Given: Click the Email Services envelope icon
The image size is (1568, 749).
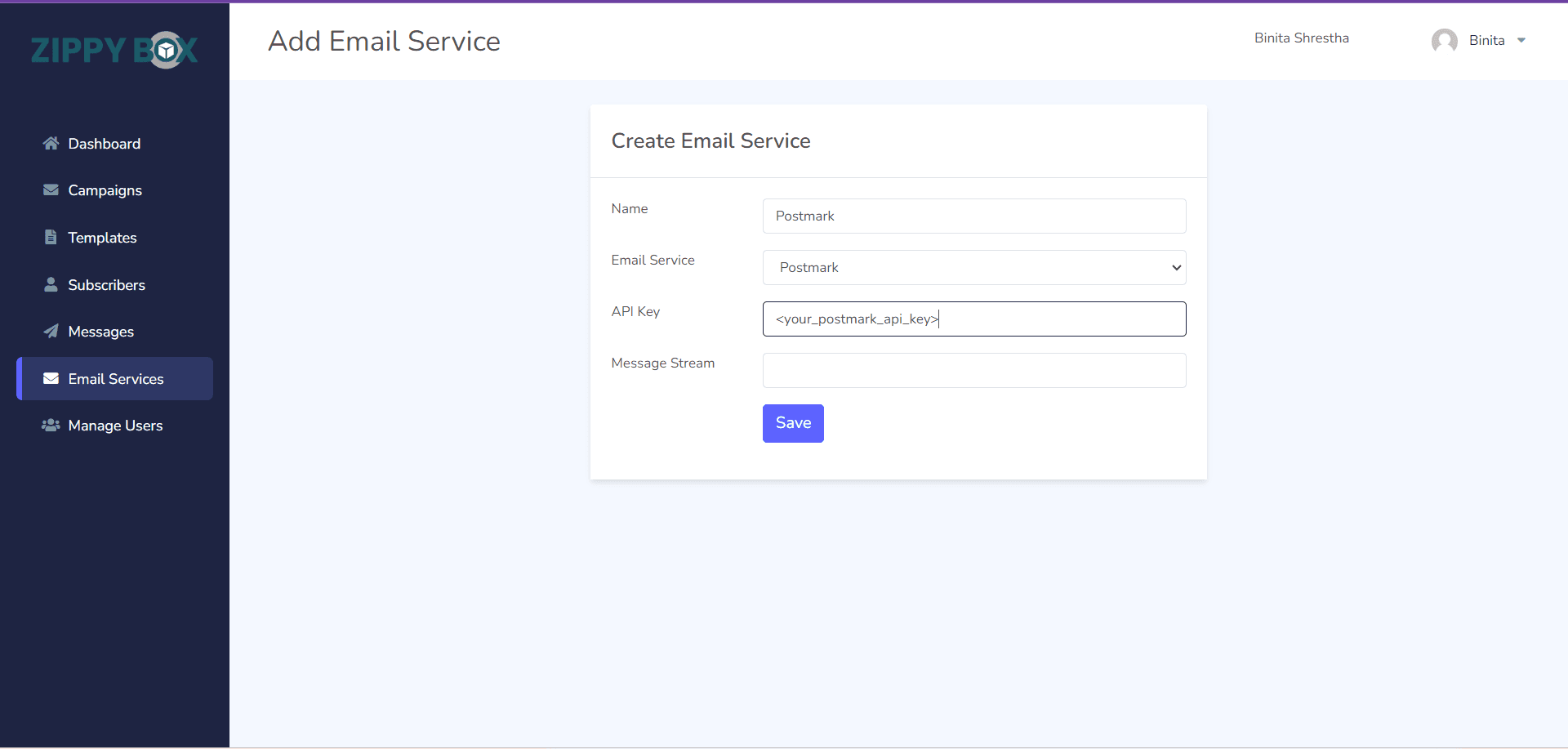Looking at the screenshot, I should point(51,378).
